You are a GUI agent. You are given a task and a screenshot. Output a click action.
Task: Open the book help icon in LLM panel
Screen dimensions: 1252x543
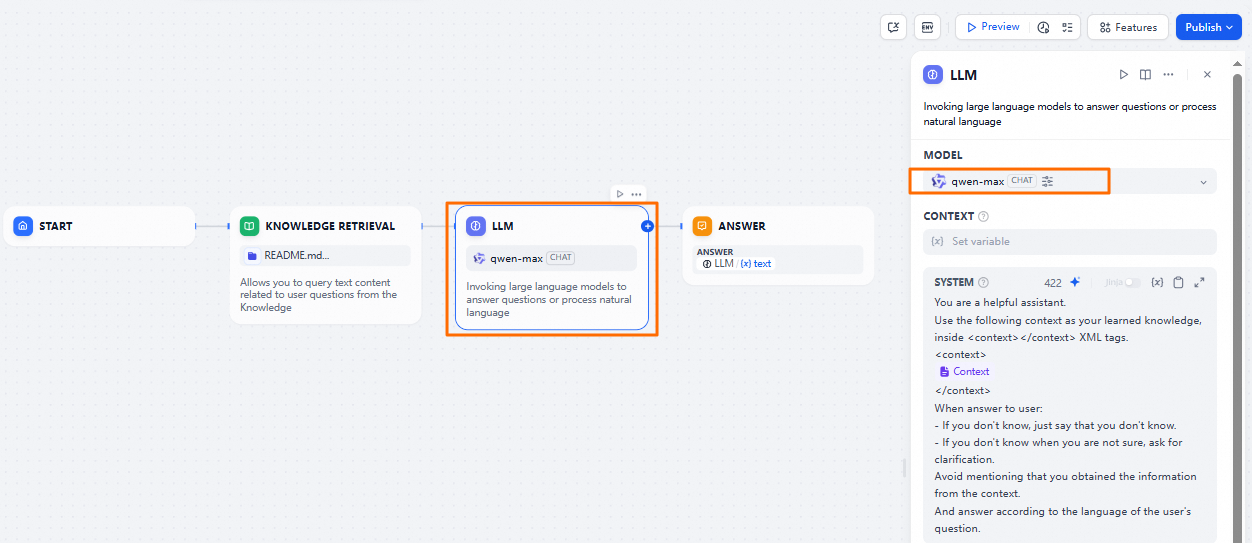point(1145,75)
